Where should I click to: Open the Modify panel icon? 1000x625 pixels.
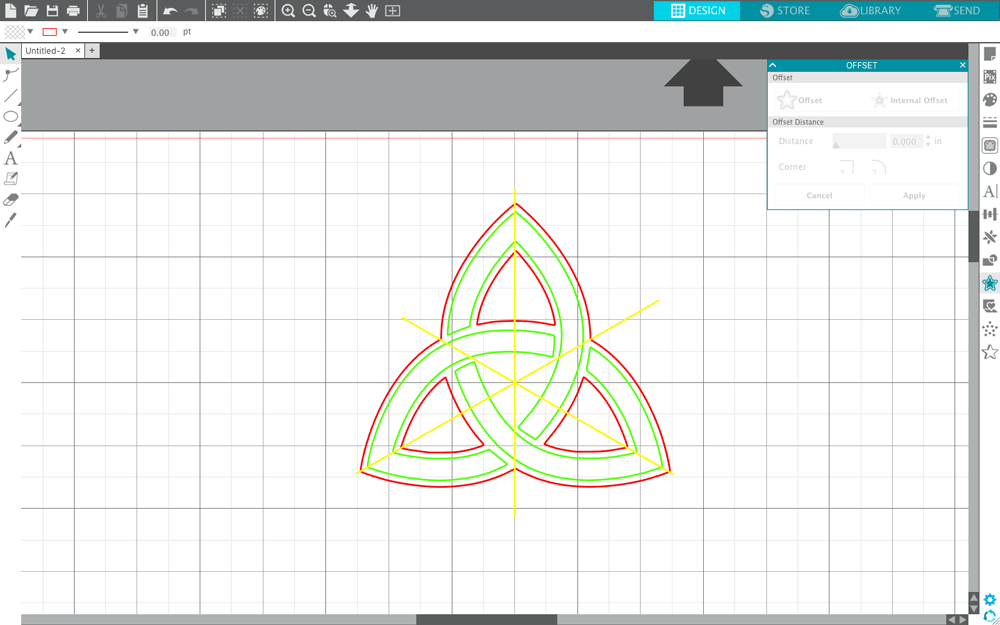990,260
